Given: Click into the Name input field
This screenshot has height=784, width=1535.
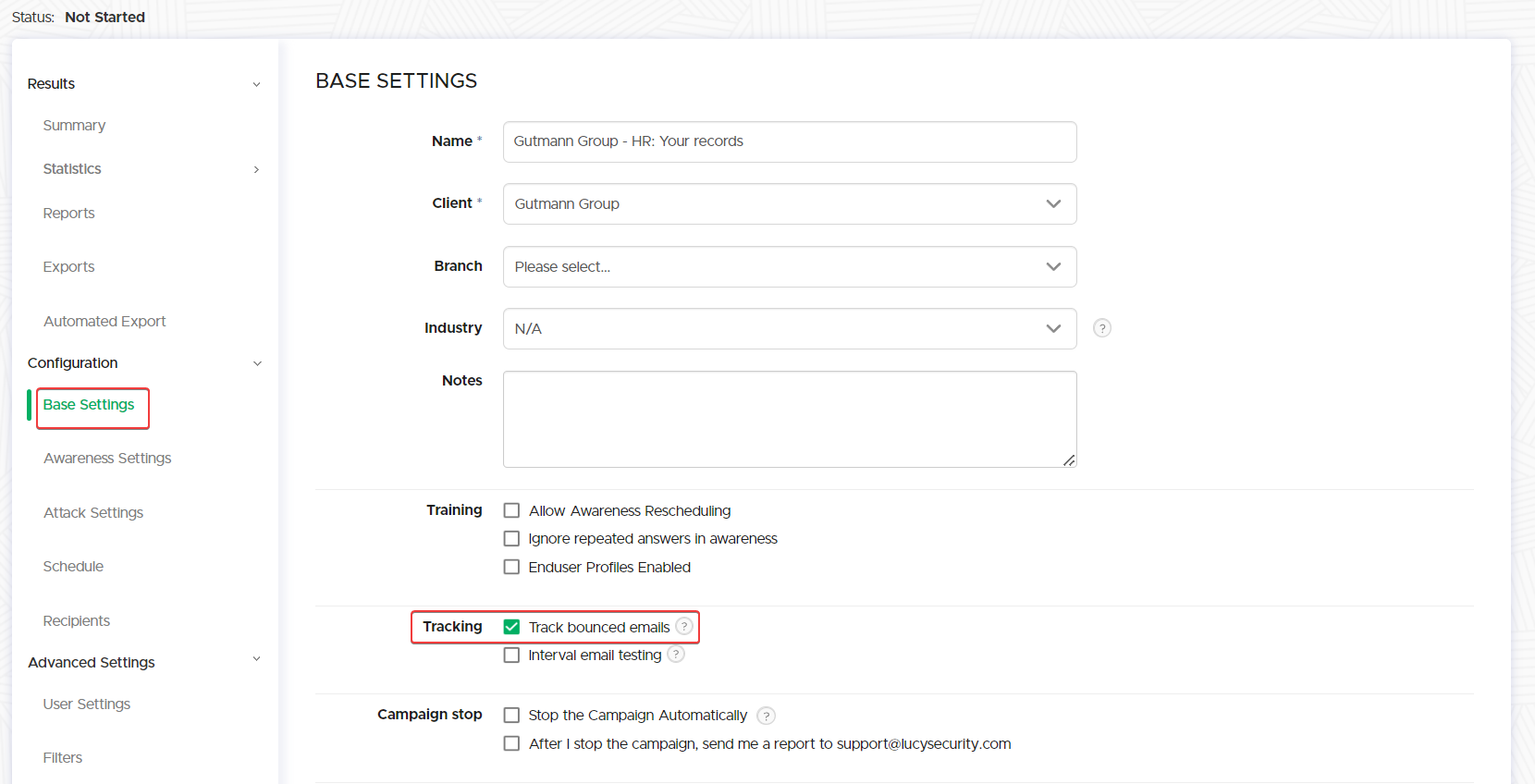Looking at the screenshot, I should [x=789, y=141].
